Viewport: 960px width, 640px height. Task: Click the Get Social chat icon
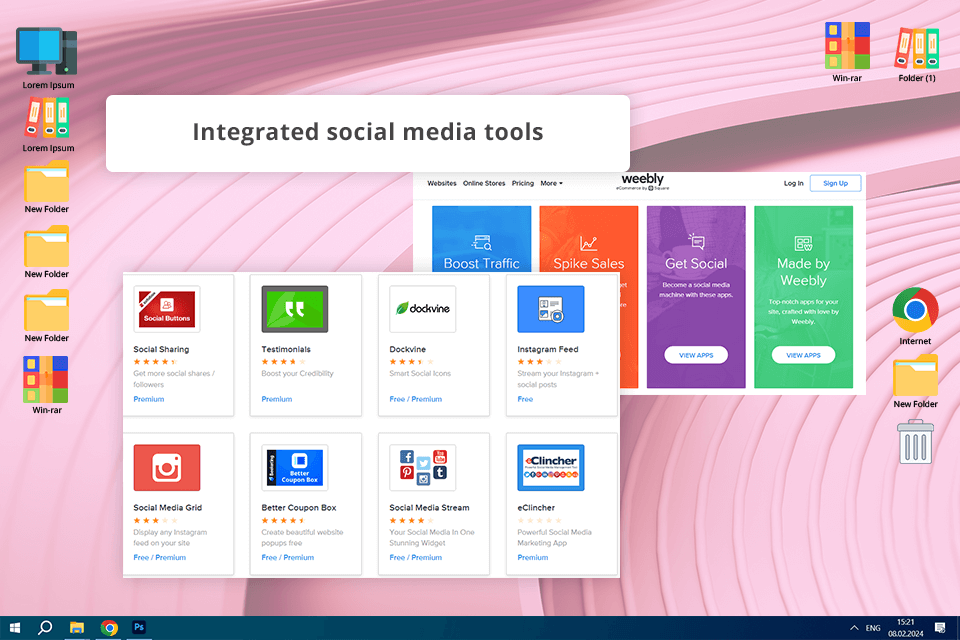(x=696, y=241)
